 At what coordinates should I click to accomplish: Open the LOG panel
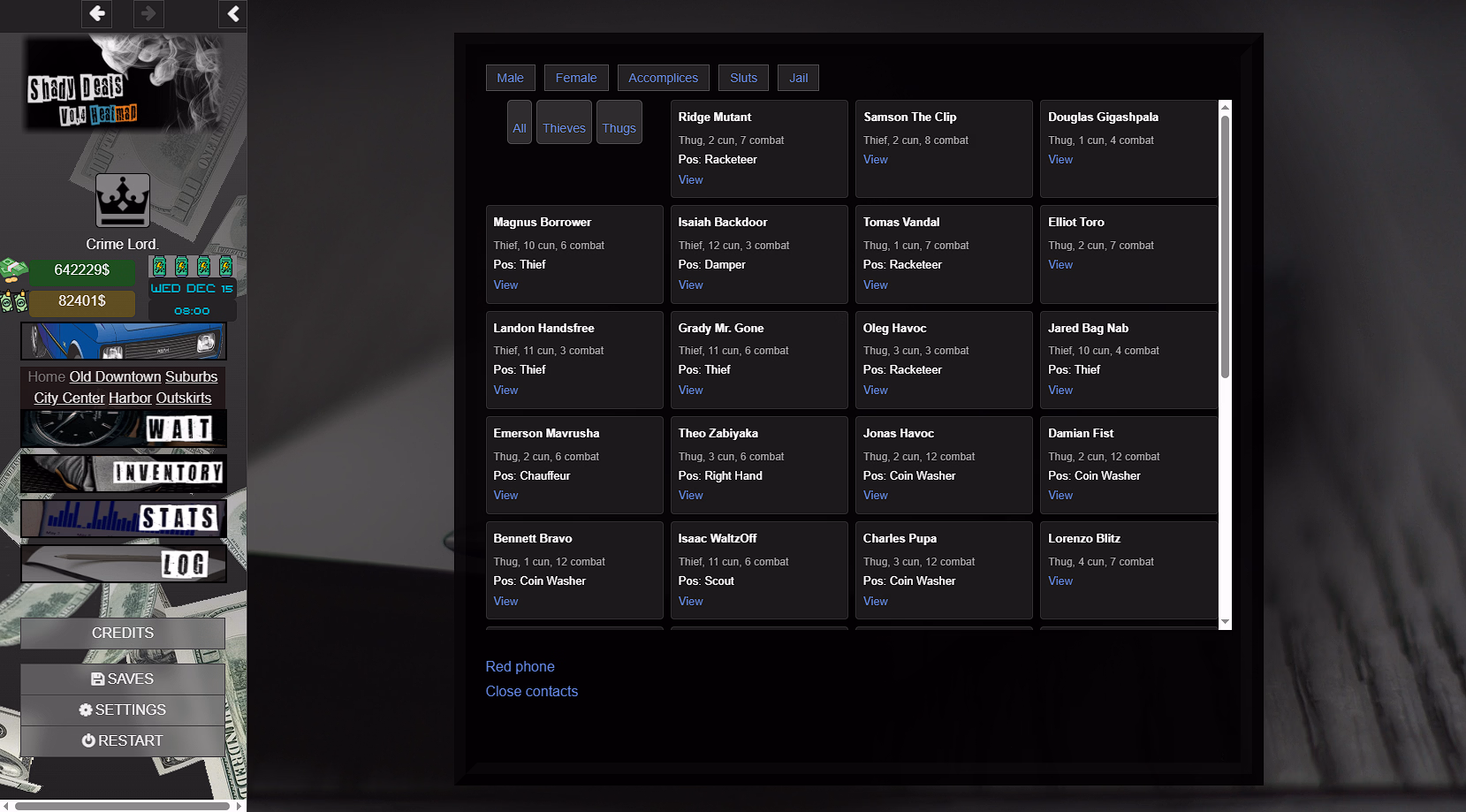tap(123, 564)
